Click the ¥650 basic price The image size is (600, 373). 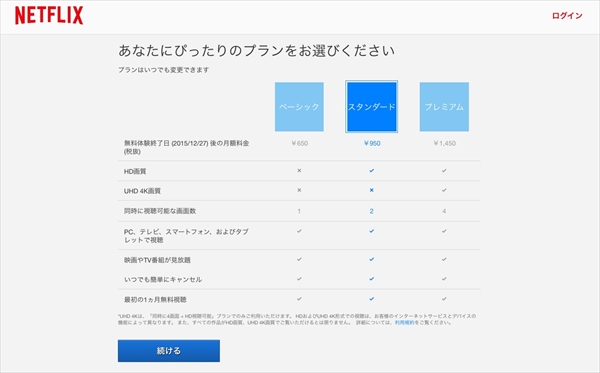tap(299, 143)
